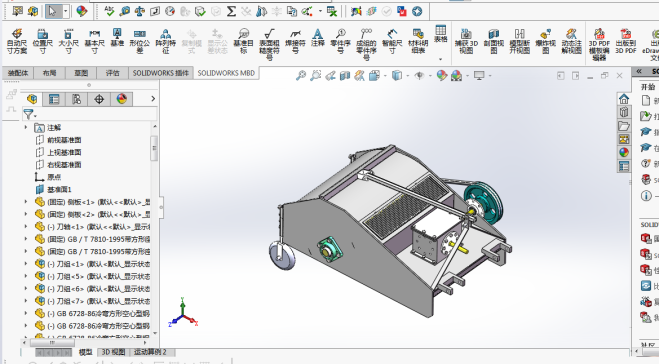The height and width of the screenshot is (364, 659).
Task: Select the 模型 bottom tab
Action: [85, 352]
